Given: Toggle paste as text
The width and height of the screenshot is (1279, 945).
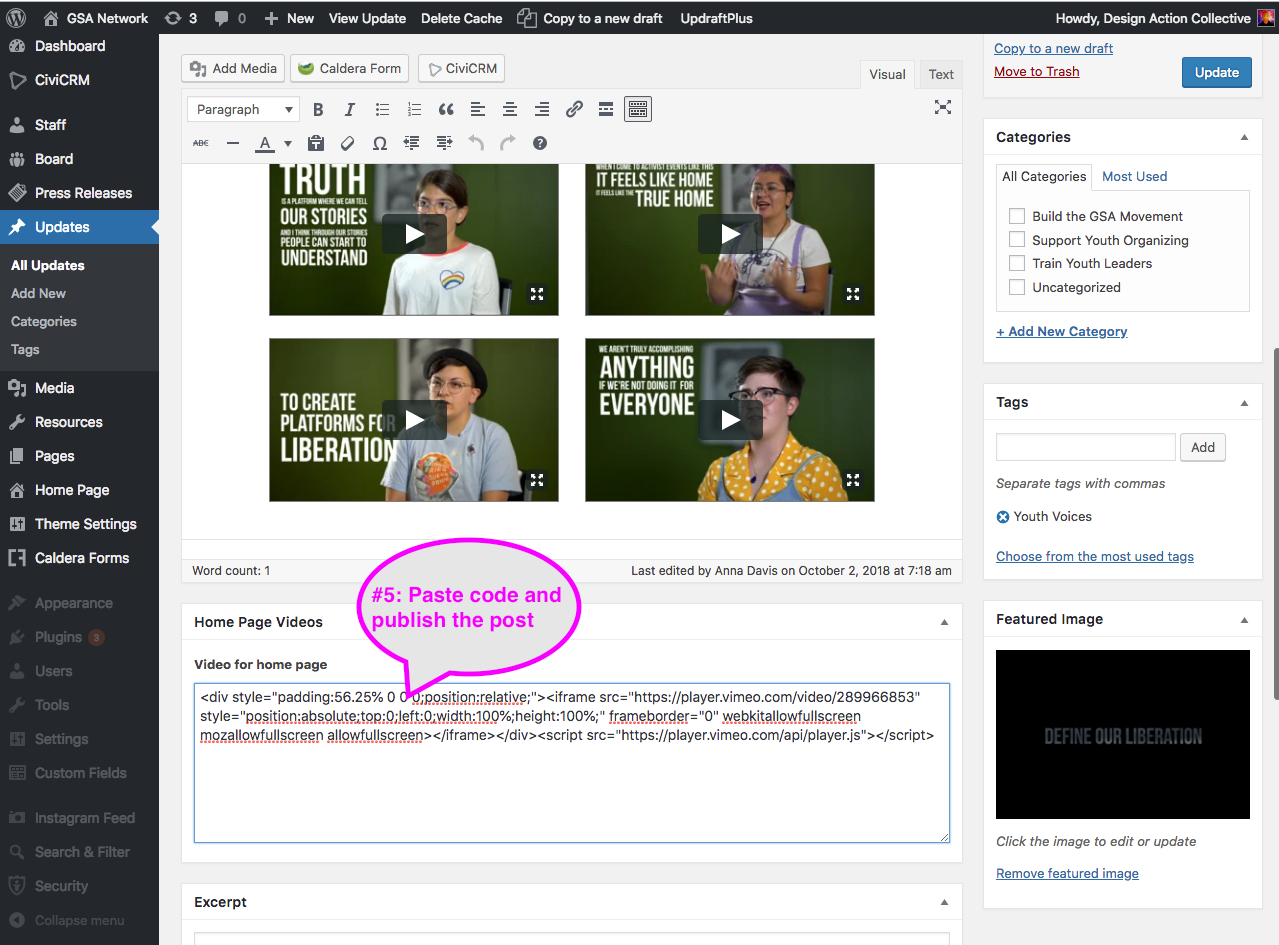Looking at the screenshot, I should 316,143.
